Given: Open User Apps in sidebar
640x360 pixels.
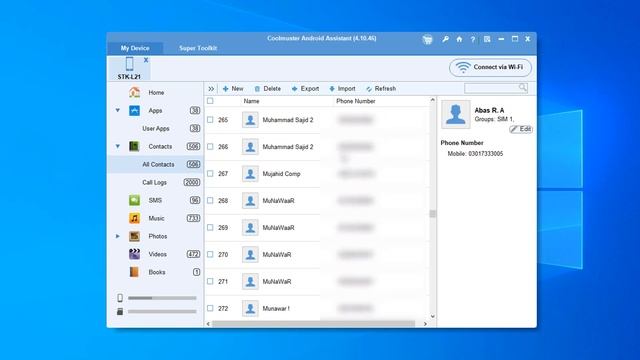Looking at the screenshot, I should [x=156, y=128].
